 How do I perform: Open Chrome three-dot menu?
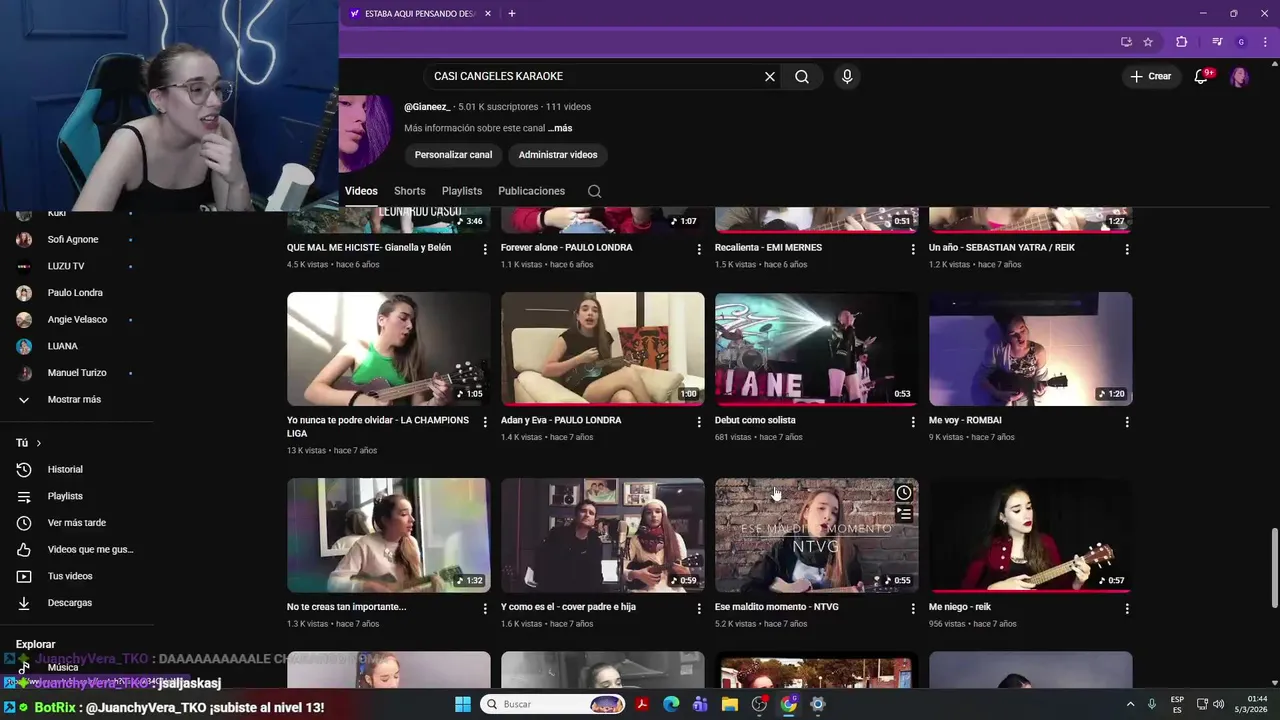(x=1265, y=42)
